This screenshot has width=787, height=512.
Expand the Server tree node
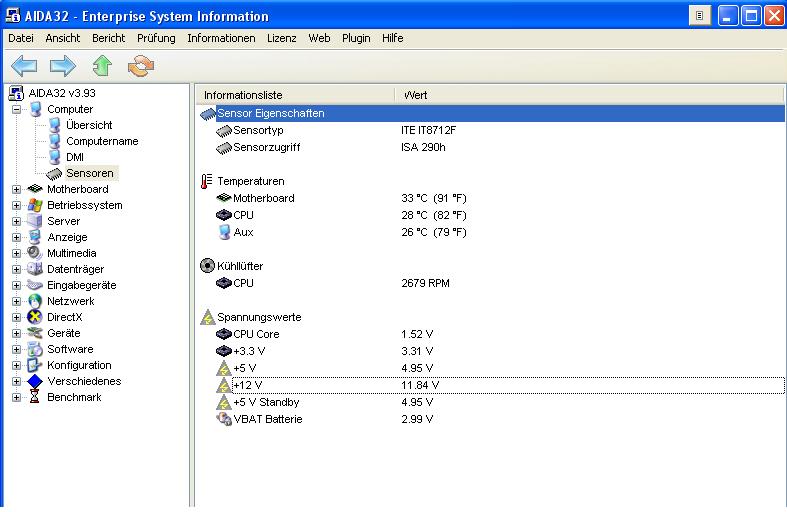coord(17,221)
